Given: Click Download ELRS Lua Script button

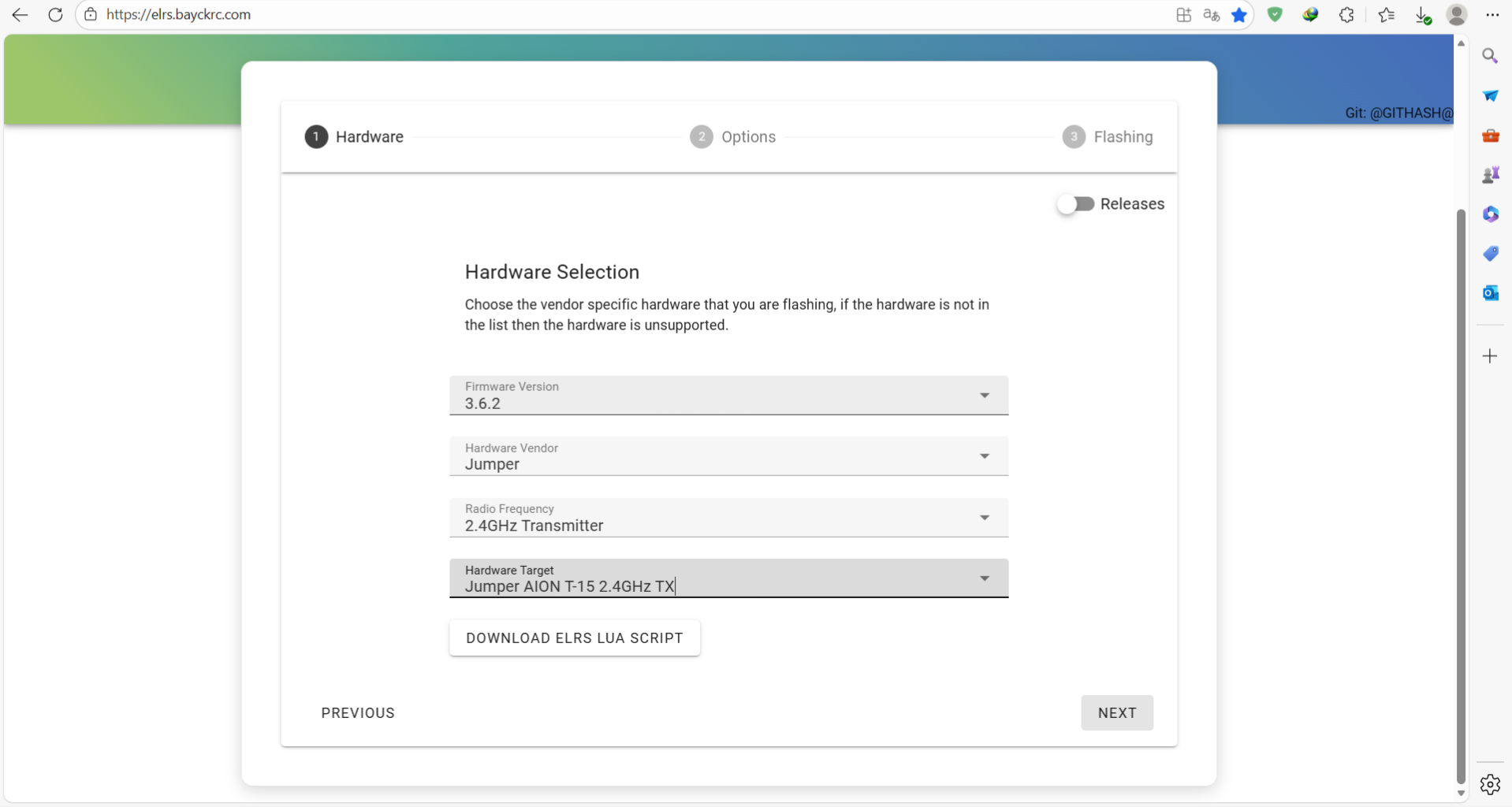Looking at the screenshot, I should [574, 638].
